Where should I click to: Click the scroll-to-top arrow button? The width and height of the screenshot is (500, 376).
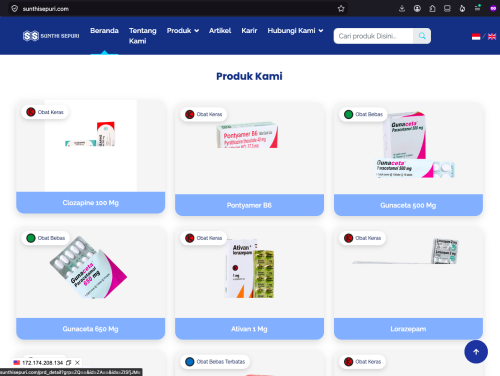pyautogui.click(x=476, y=352)
